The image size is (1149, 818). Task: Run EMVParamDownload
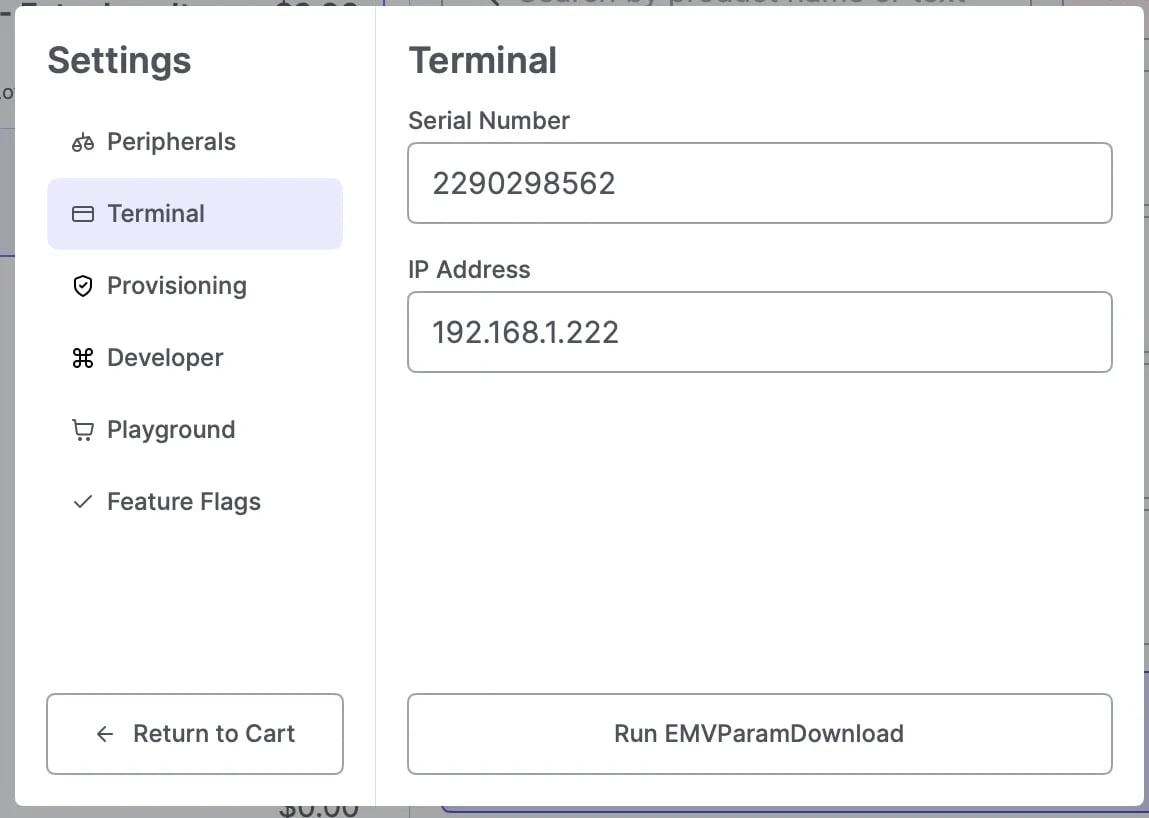(x=760, y=734)
